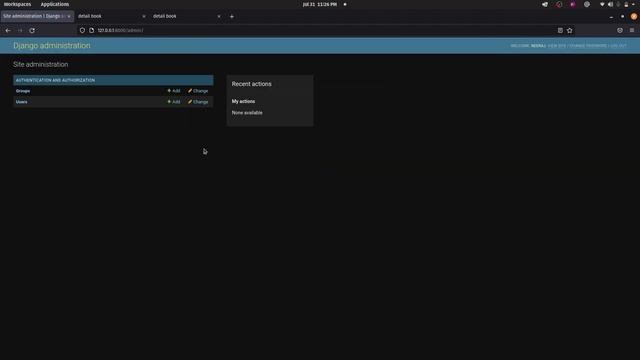Click Change link in the Users row
The image size is (640, 360).
198,102
